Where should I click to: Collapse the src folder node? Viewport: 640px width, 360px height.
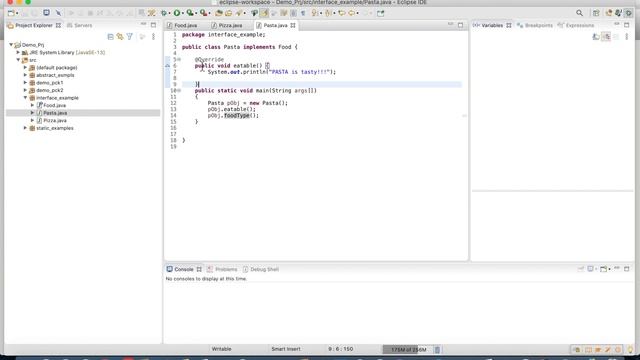pos(18,60)
